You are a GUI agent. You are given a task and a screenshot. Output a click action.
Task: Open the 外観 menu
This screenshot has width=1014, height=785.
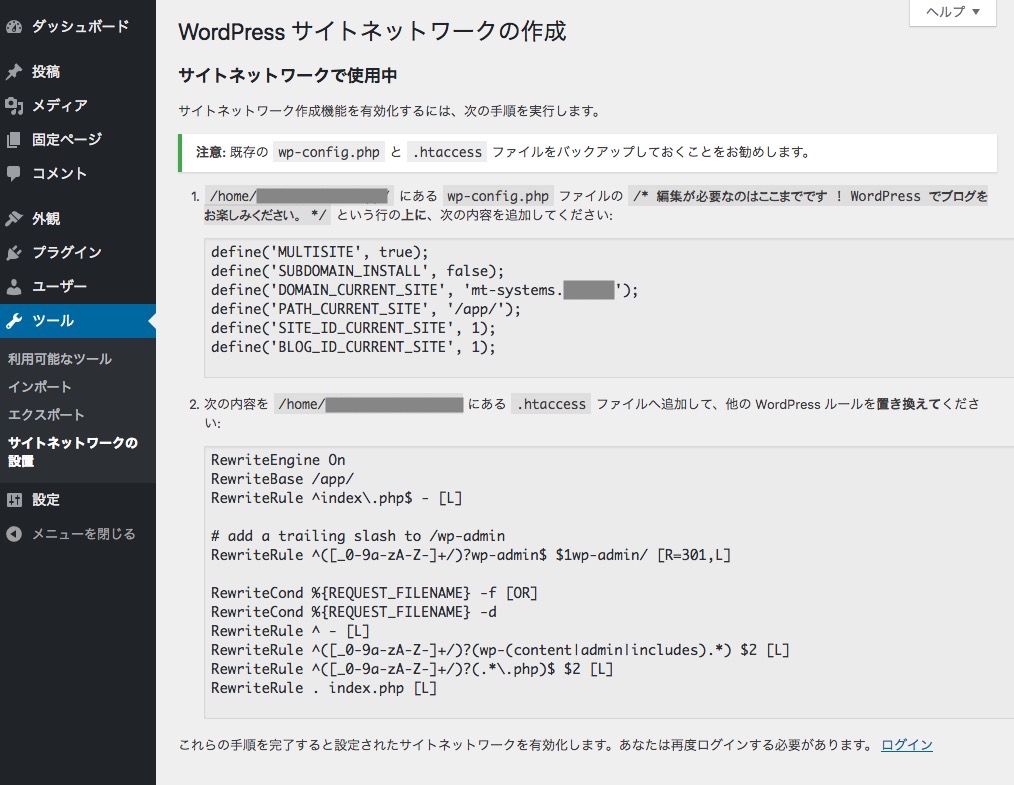click(78, 219)
